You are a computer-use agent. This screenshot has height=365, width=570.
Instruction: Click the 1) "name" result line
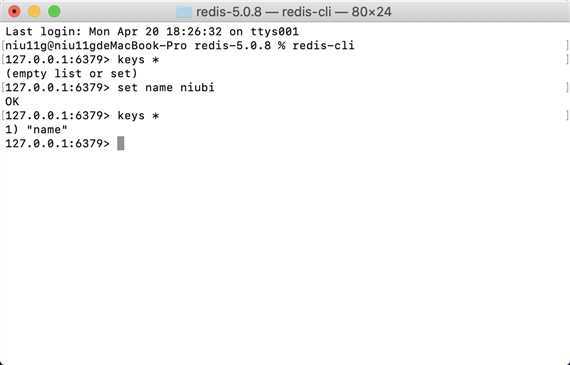[36, 129]
